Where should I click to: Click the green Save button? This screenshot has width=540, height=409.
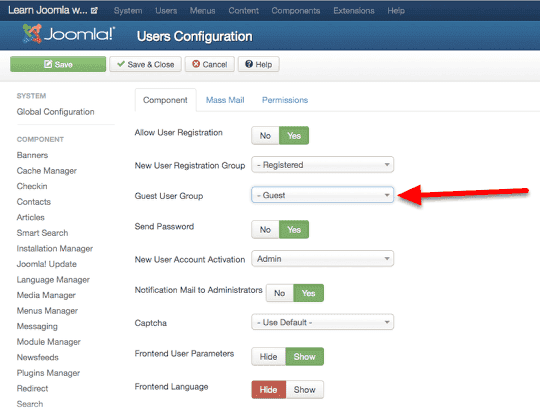point(58,64)
